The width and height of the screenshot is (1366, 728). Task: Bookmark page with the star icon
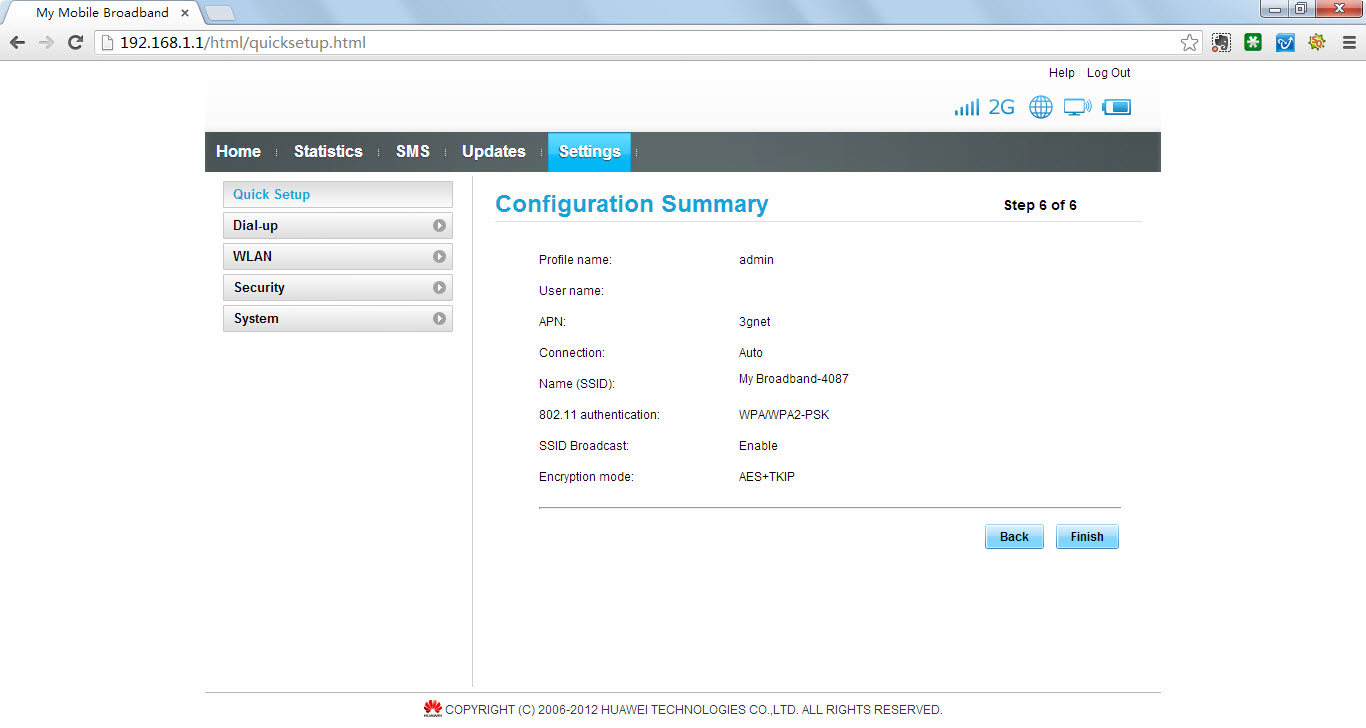coord(1189,43)
